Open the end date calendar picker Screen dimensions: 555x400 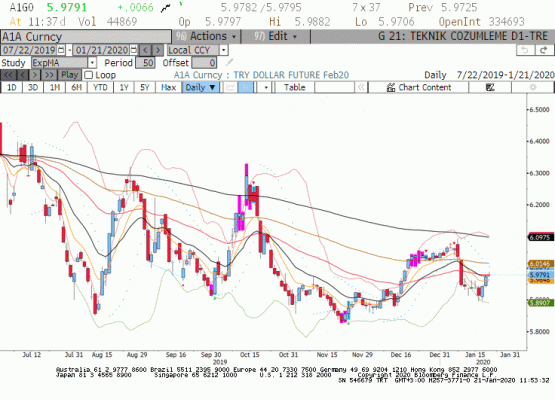coord(133,50)
